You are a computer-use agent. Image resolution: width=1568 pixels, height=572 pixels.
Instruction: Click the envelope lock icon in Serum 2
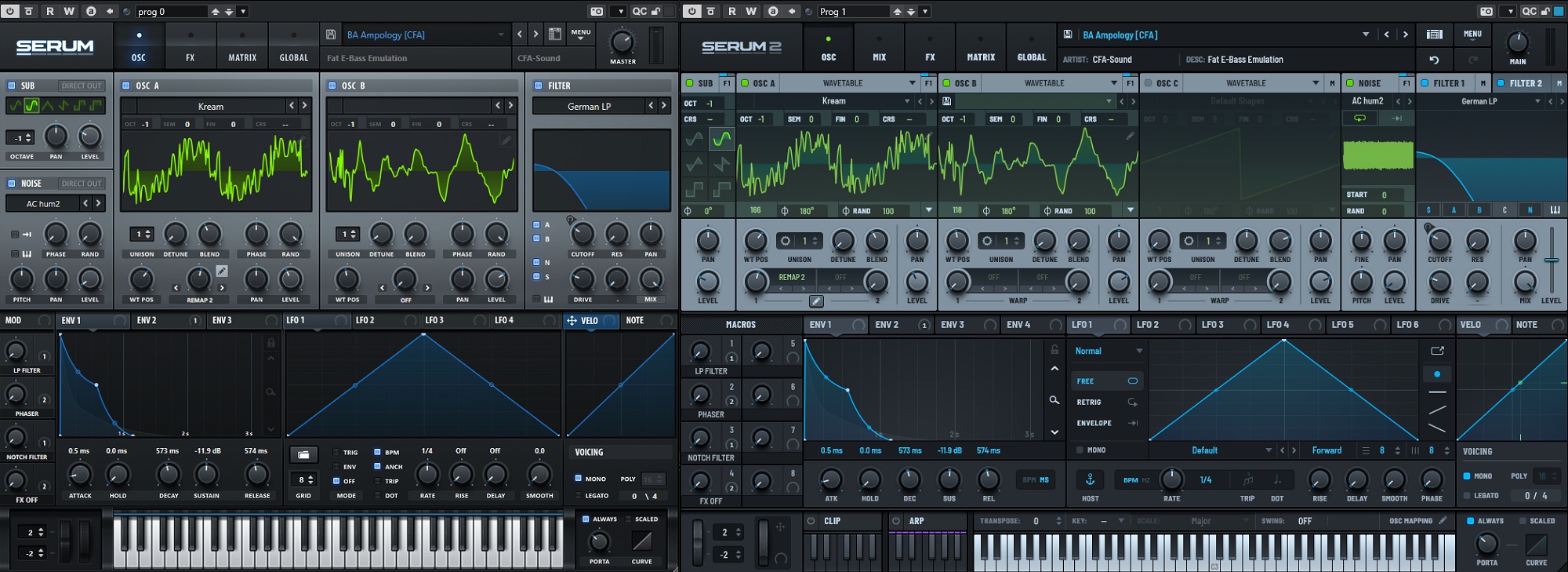[x=1054, y=349]
